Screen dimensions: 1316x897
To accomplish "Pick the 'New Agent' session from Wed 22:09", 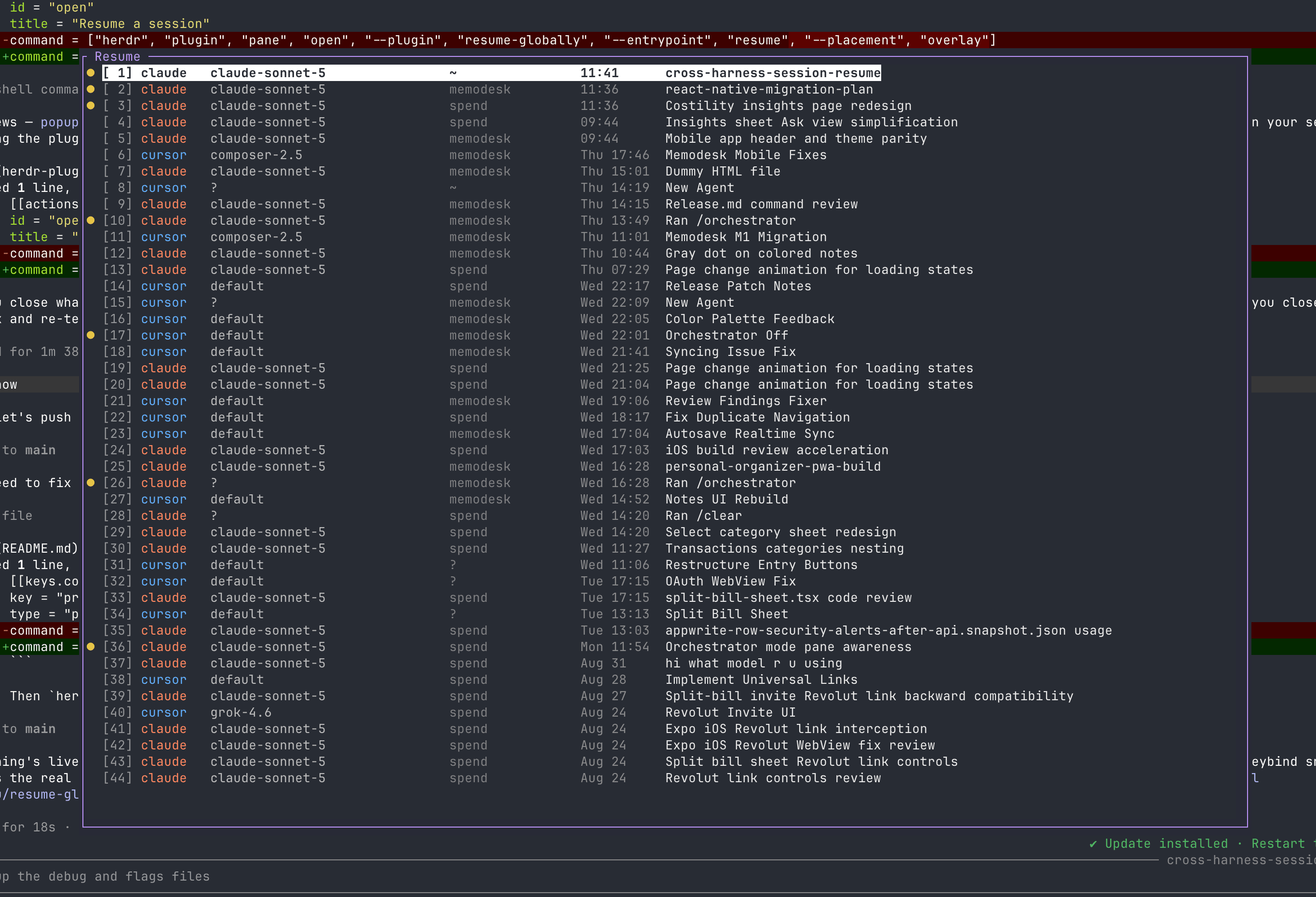I will pyautogui.click(x=418, y=303).
